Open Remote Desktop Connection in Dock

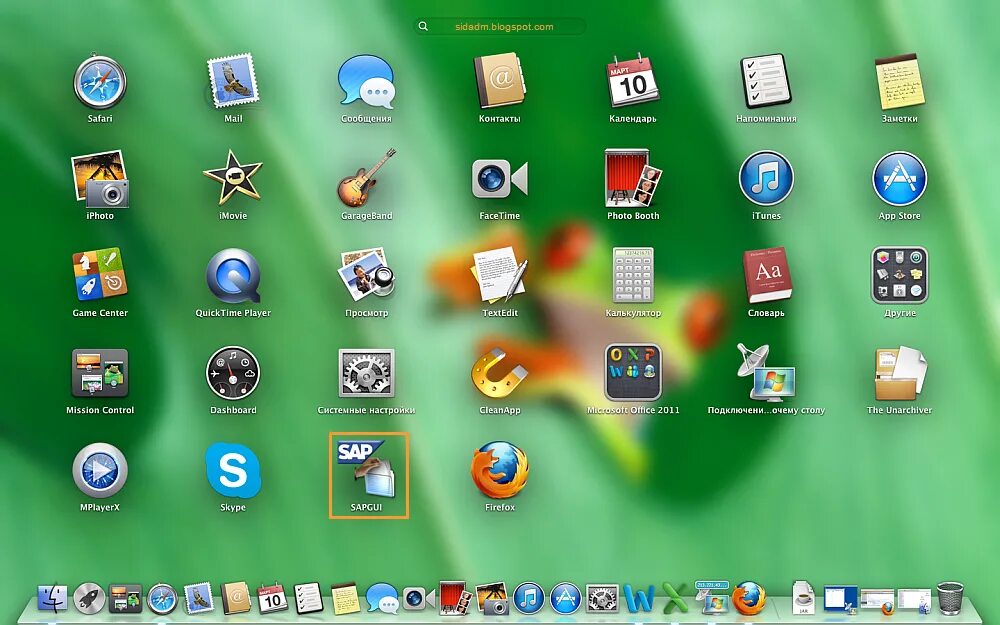712,598
